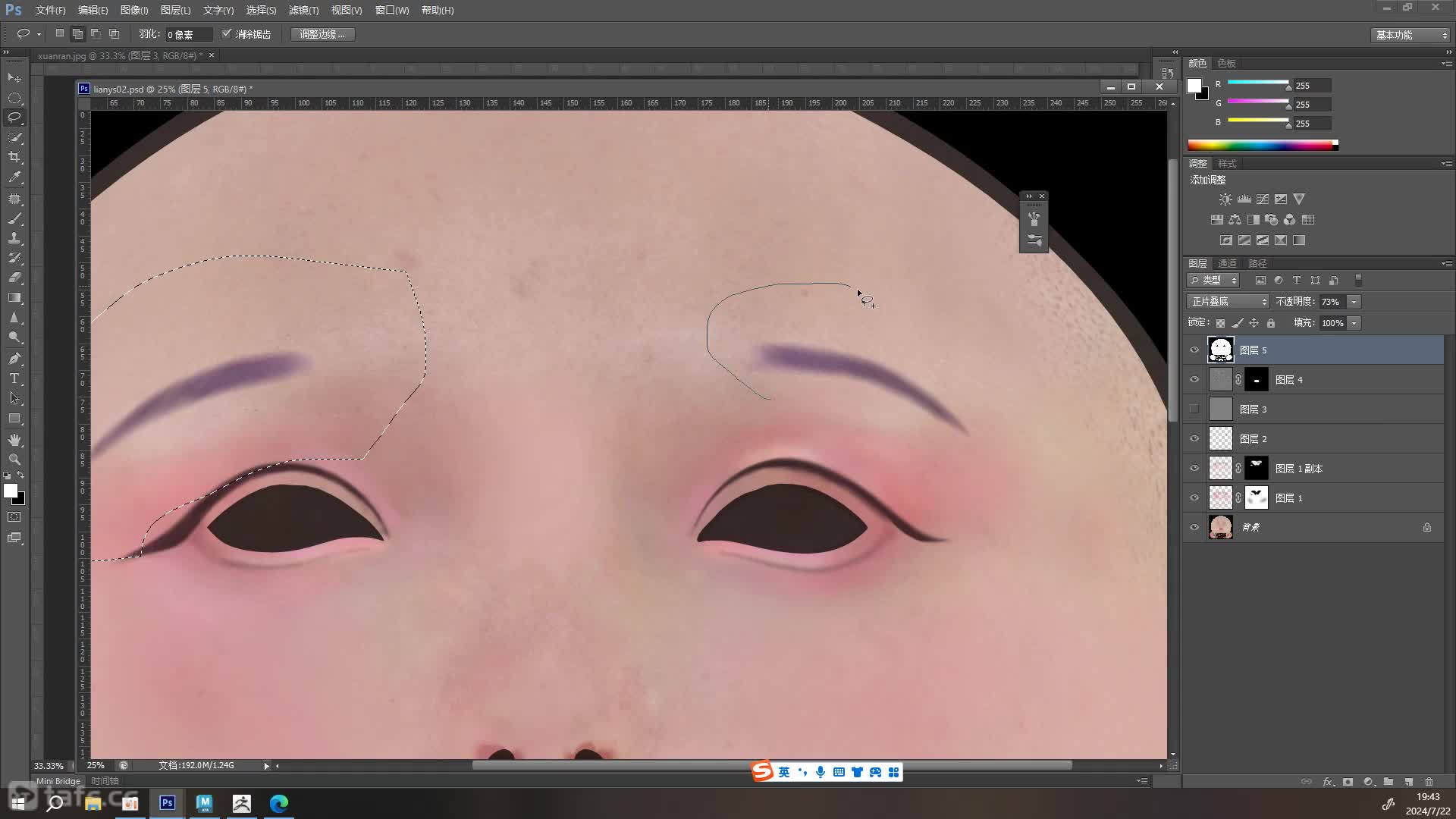Viewport: 1456px width, 819px height.
Task: Select the History Brush tool
Action: point(14,258)
